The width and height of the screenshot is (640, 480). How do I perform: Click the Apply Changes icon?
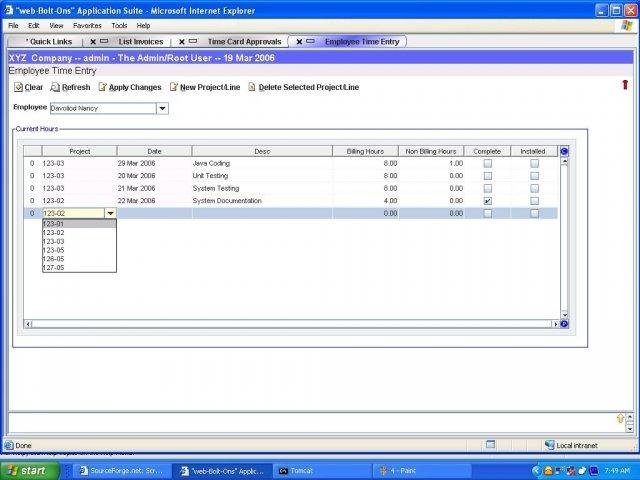[103, 87]
